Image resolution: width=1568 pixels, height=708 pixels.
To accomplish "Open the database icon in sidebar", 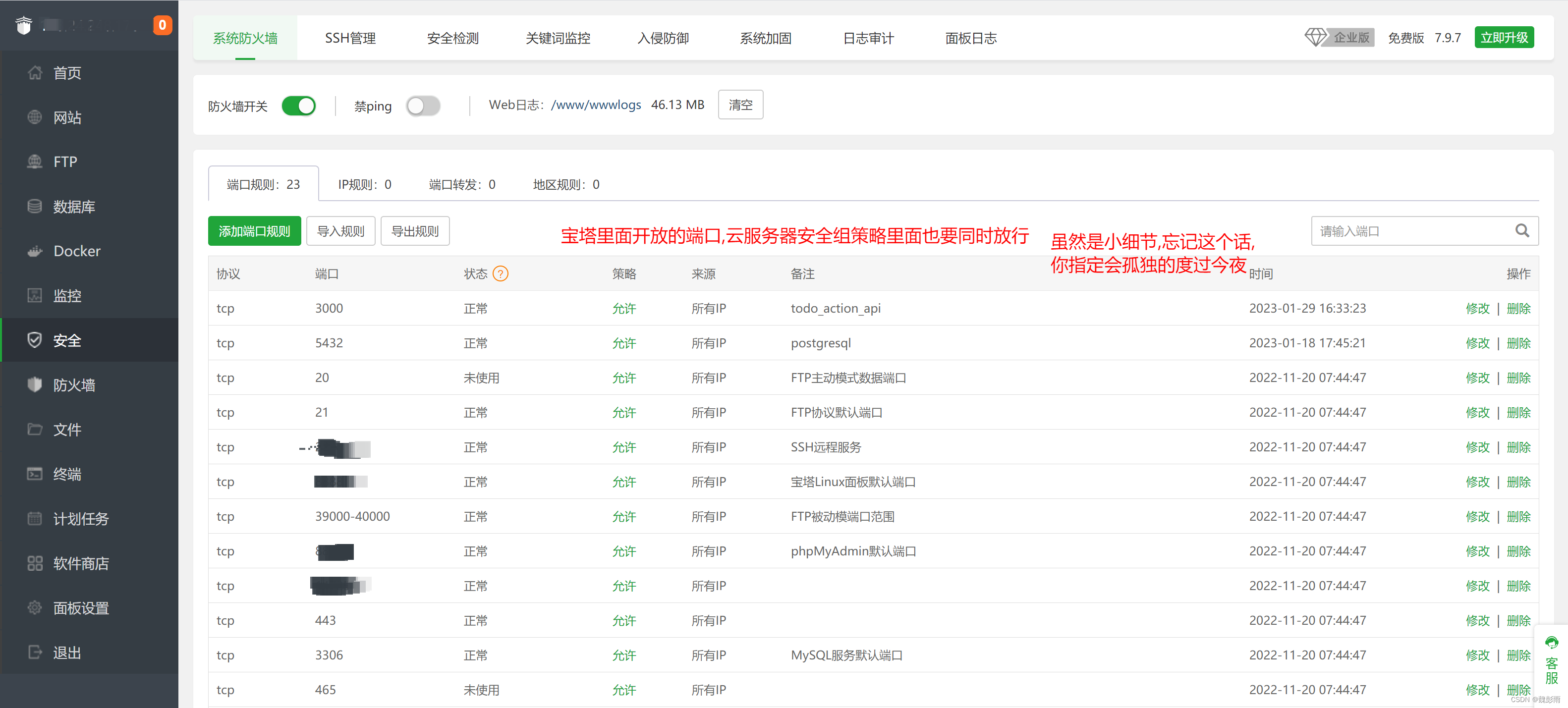I will 35,207.
